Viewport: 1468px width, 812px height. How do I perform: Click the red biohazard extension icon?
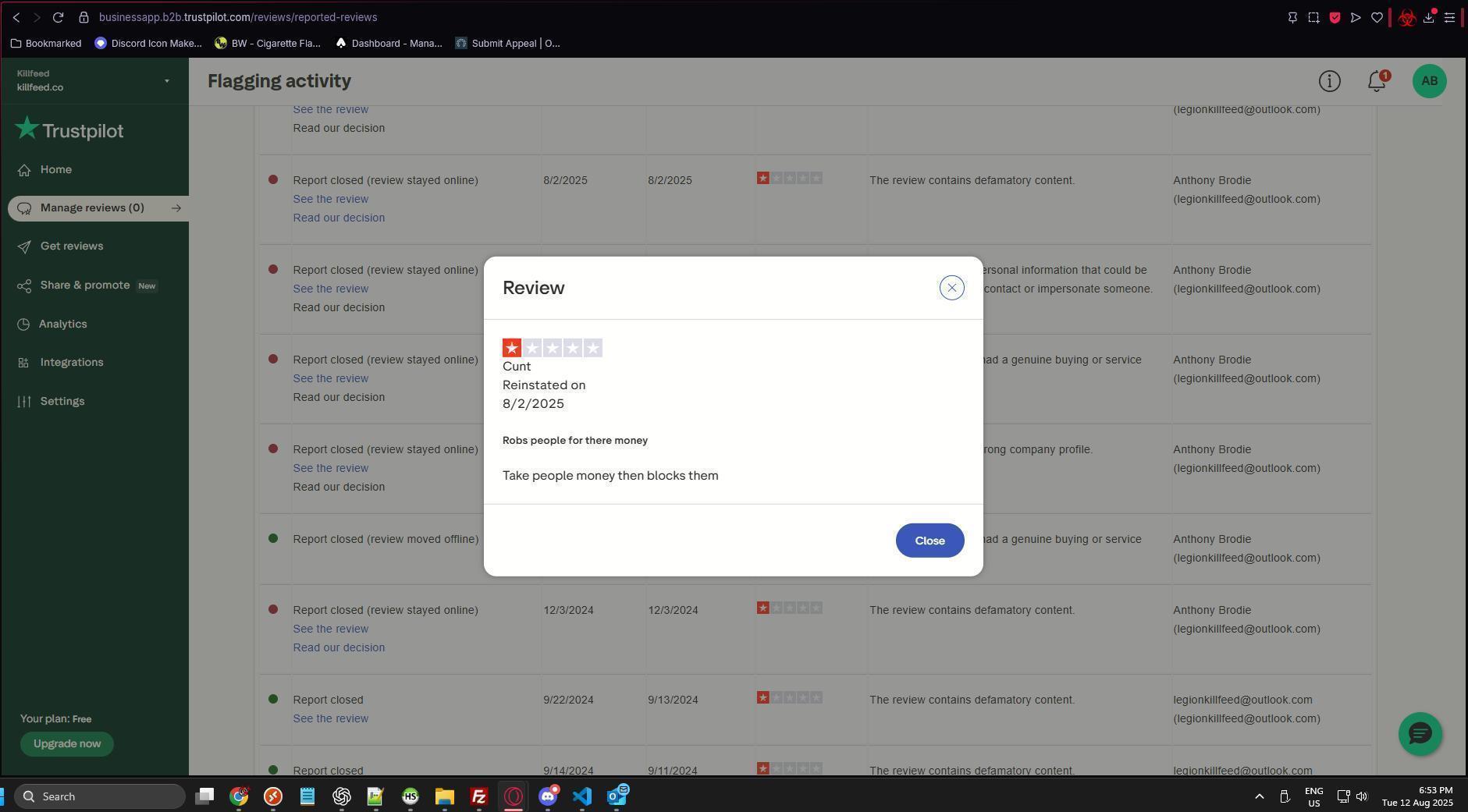[1407, 17]
